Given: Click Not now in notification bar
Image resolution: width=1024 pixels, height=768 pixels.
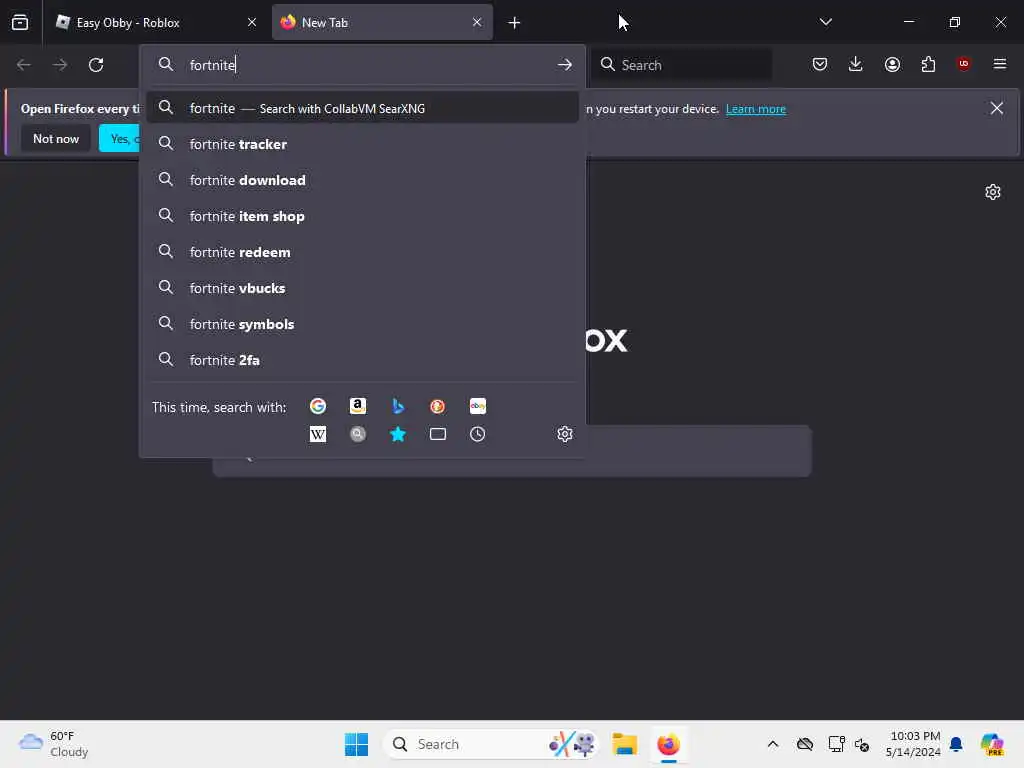Looking at the screenshot, I should [56, 138].
